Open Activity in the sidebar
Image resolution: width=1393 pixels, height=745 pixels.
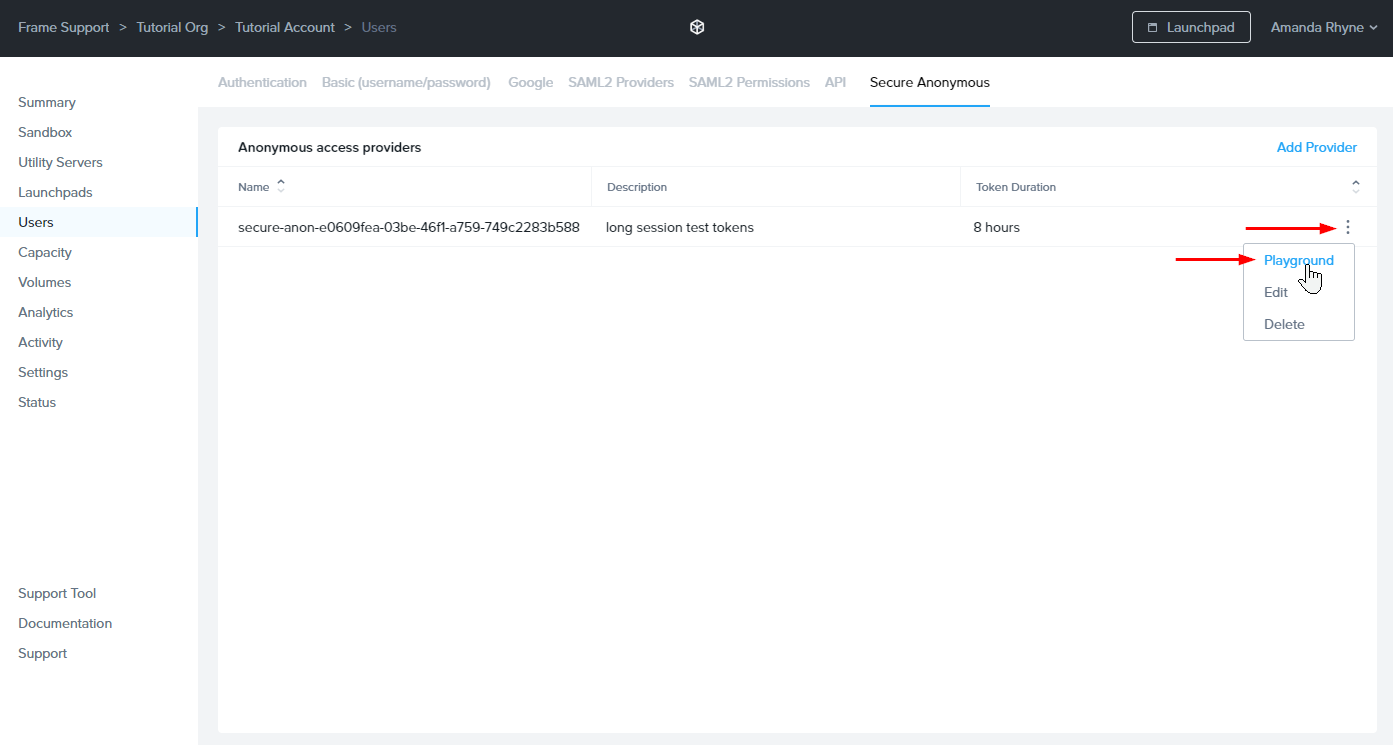40,342
